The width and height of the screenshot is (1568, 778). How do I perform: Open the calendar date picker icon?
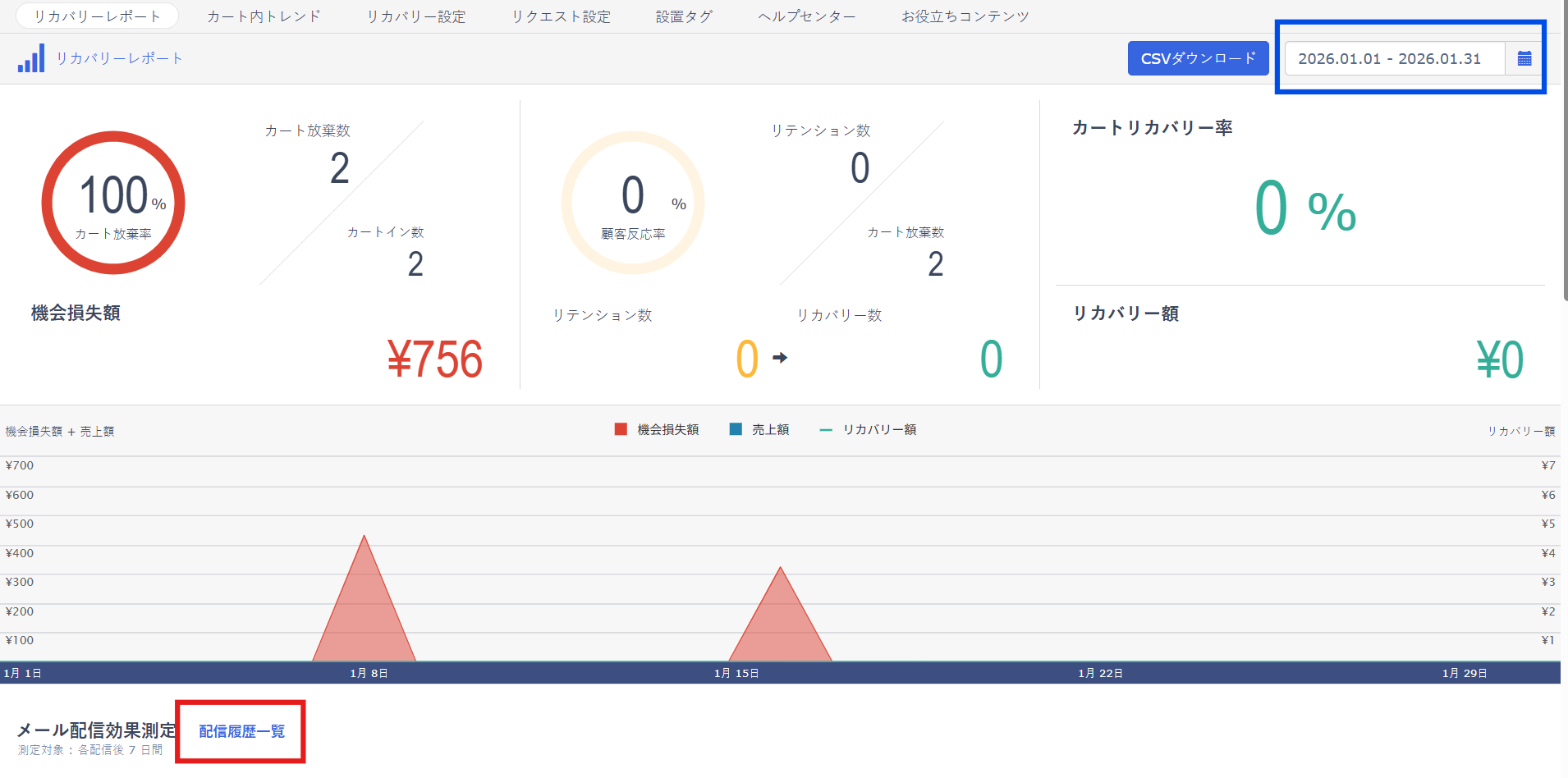point(1524,58)
